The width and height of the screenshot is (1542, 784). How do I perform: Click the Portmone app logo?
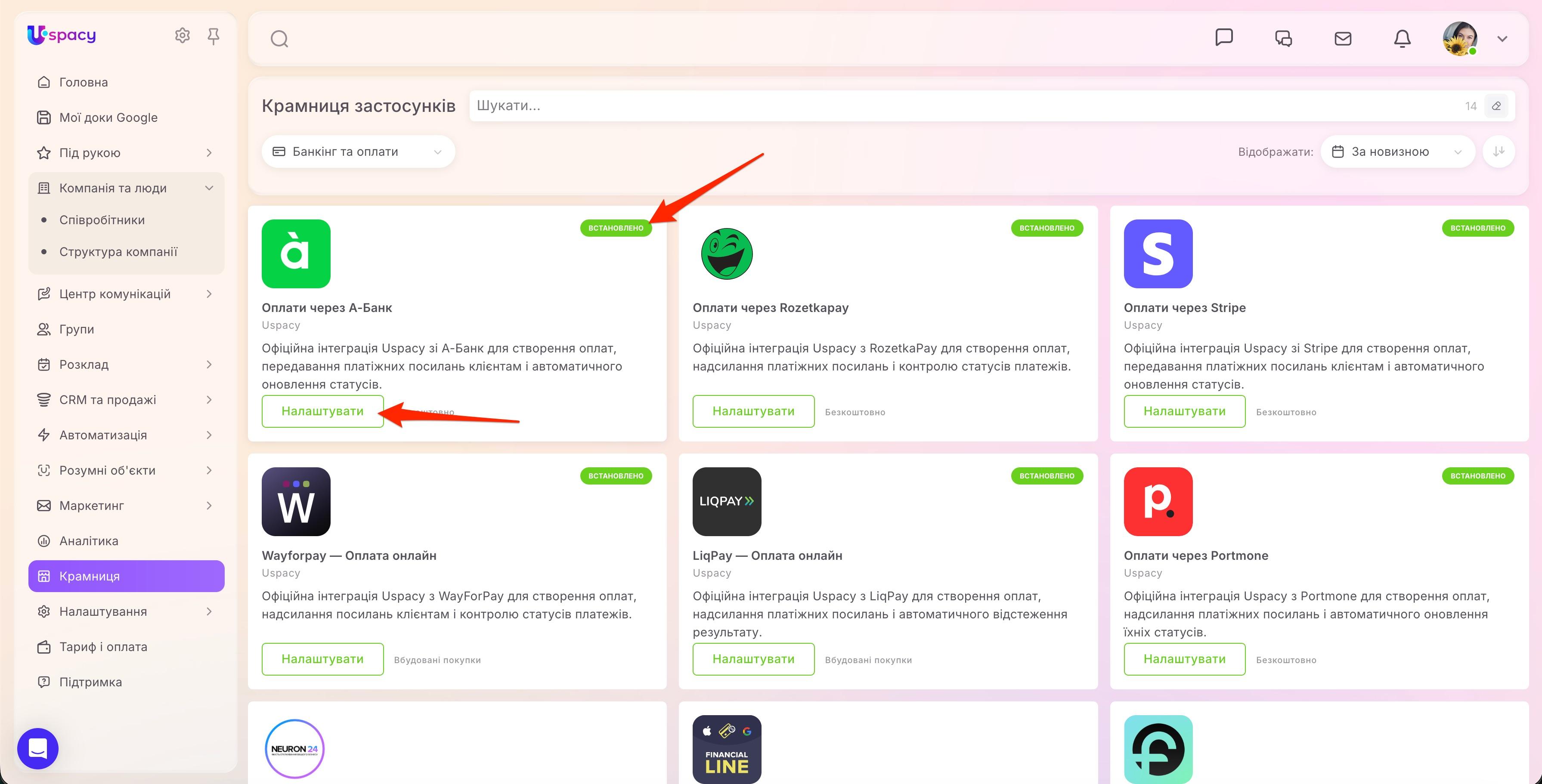pos(1158,502)
